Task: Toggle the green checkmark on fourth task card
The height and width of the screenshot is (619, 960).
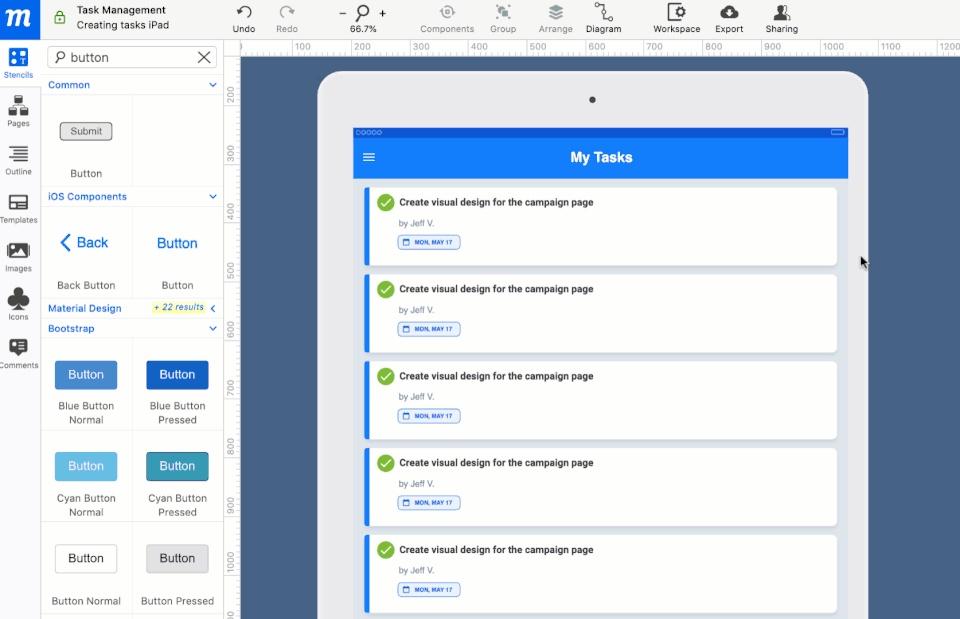Action: pyautogui.click(x=385, y=463)
